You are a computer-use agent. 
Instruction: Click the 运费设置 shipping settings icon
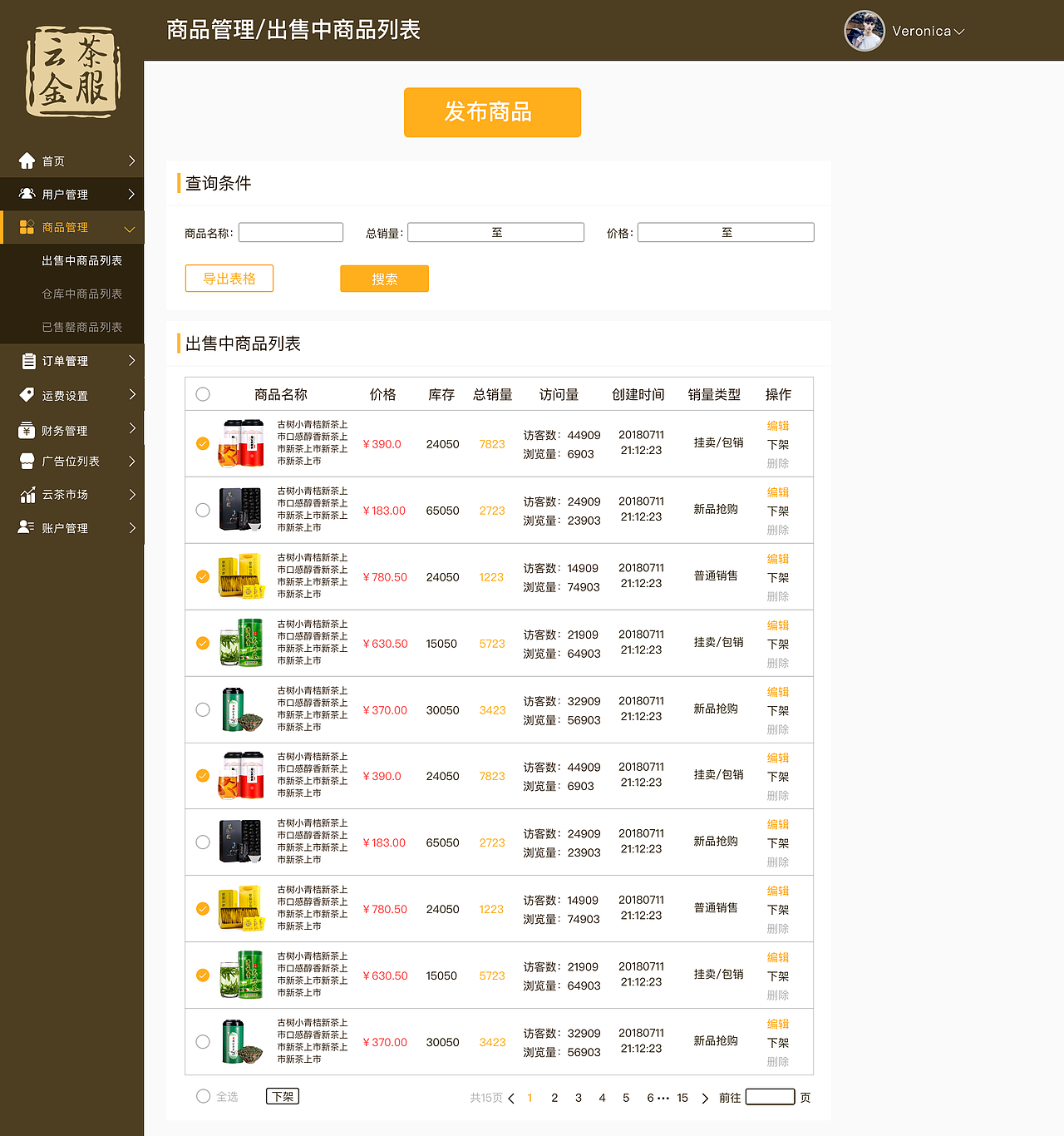tap(26, 394)
